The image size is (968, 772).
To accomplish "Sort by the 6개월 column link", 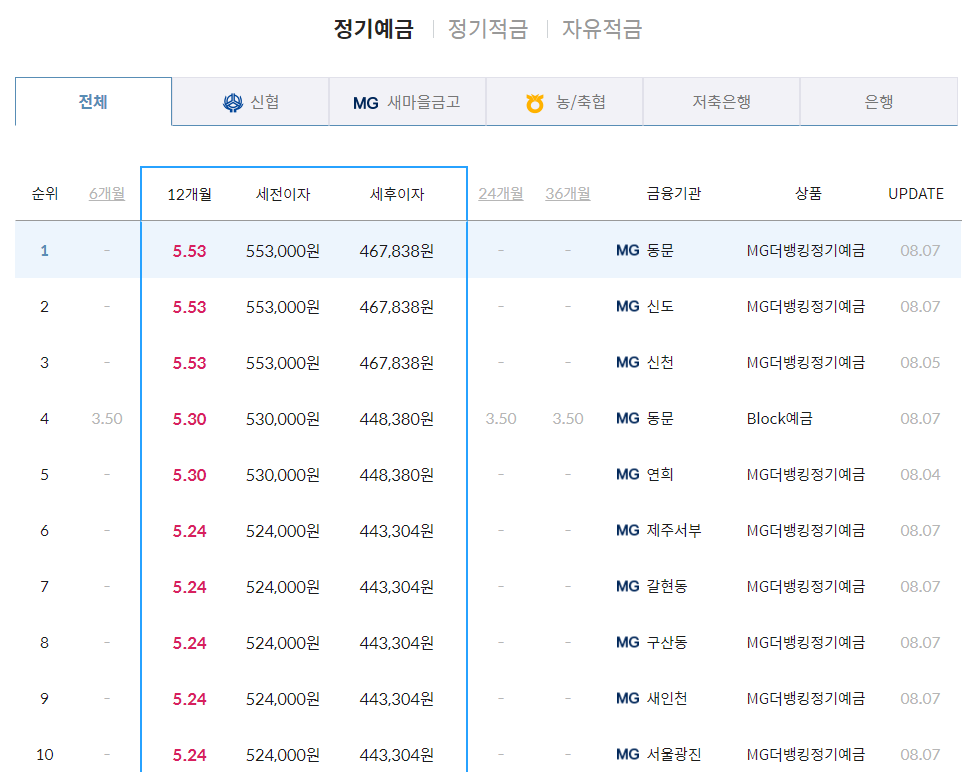I will click(107, 194).
